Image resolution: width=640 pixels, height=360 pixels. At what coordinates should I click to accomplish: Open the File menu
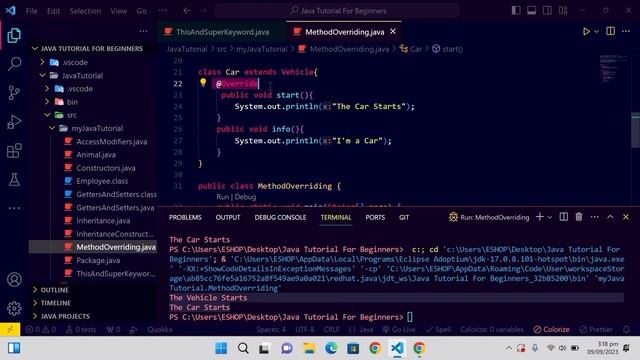click(x=31, y=11)
